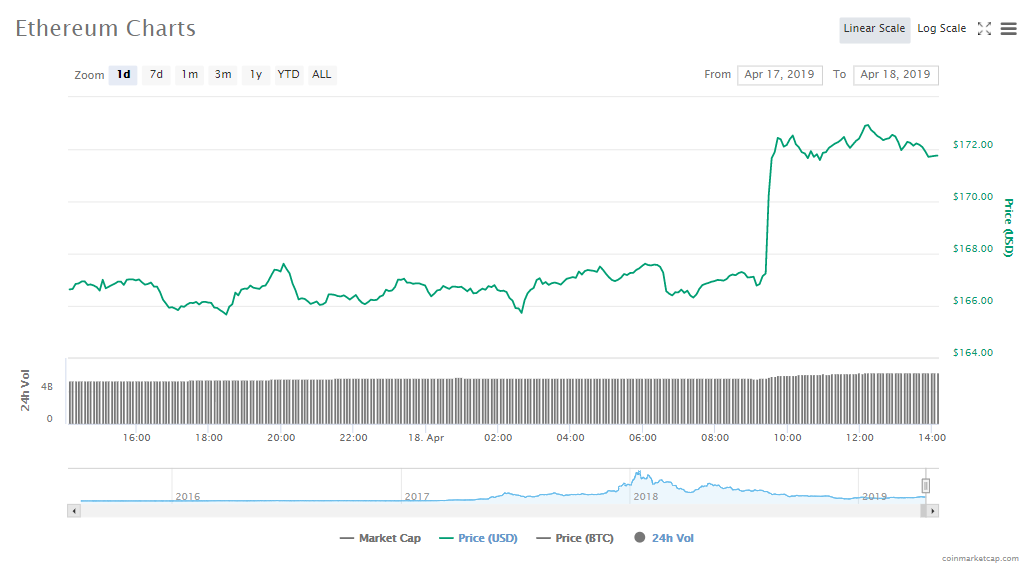Click navigator scrollbar left arrow
The width and height of the screenshot is (1032, 578).
[73, 511]
